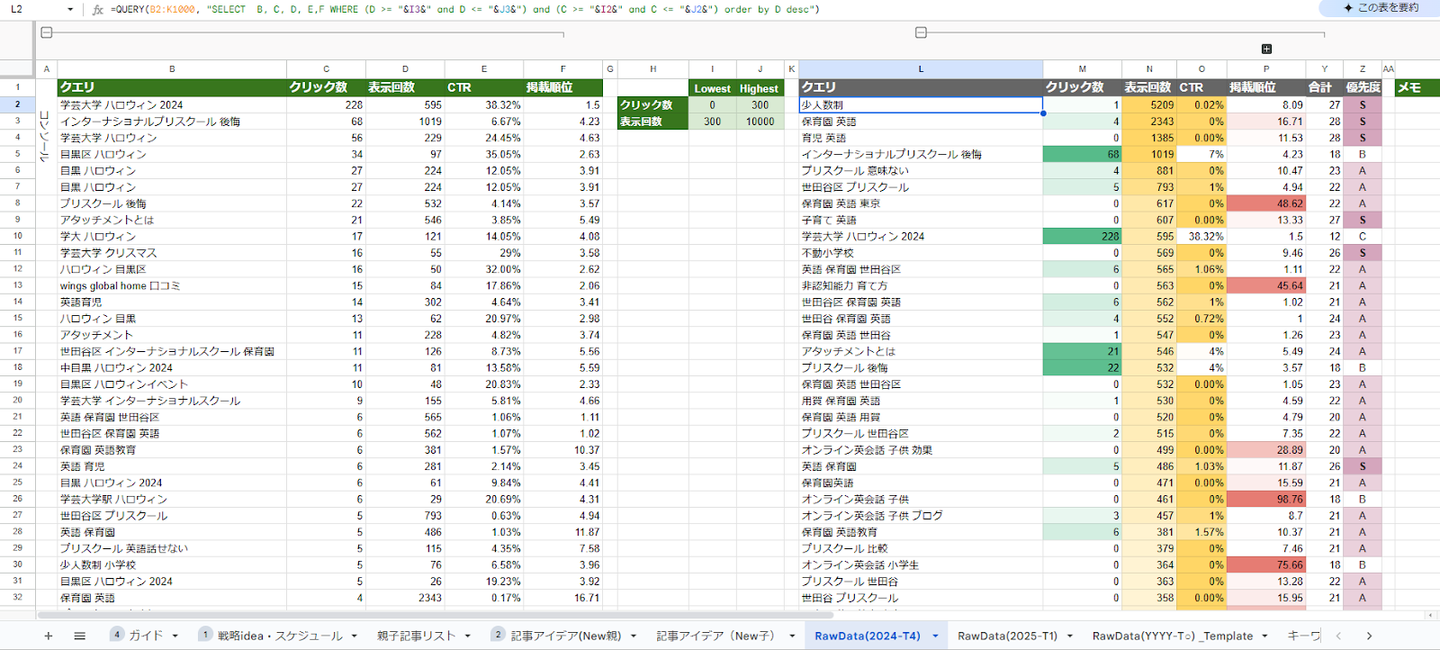
Task: Click the add new sheet plus button
Action: click(47, 636)
